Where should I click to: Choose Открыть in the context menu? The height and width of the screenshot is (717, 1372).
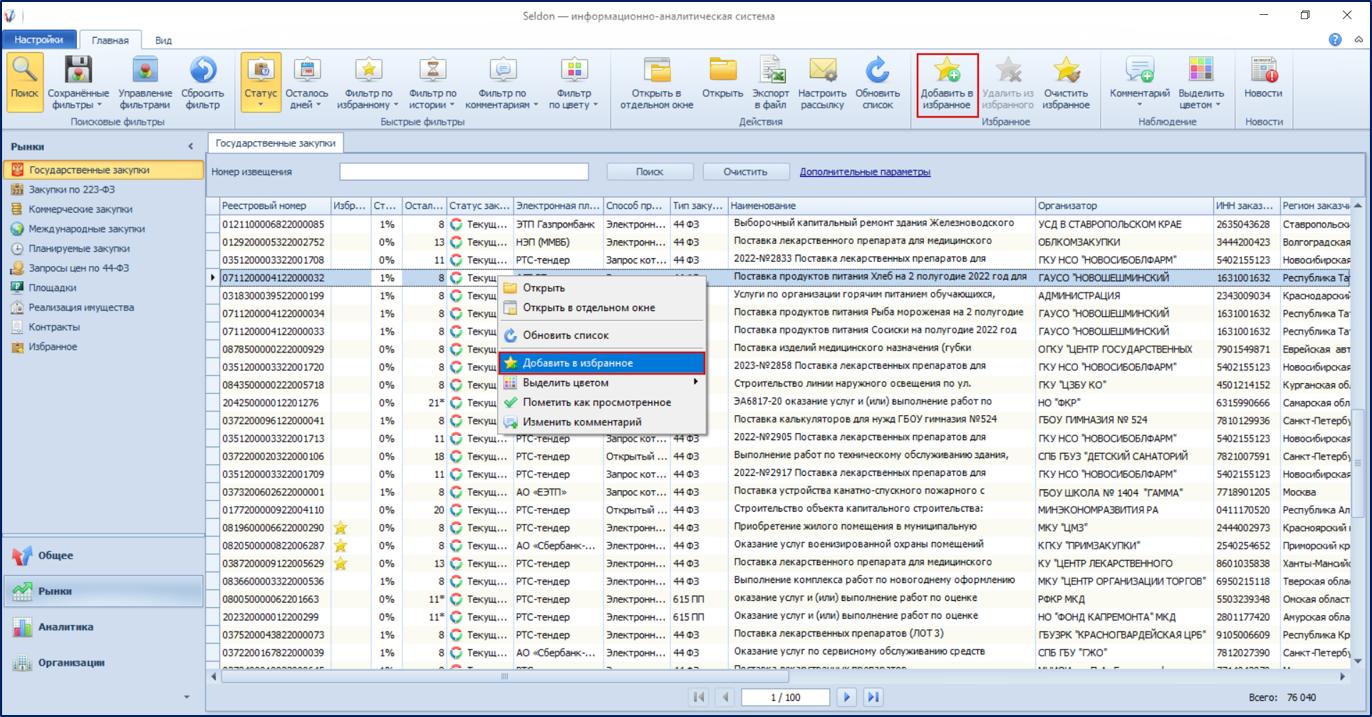(603, 288)
